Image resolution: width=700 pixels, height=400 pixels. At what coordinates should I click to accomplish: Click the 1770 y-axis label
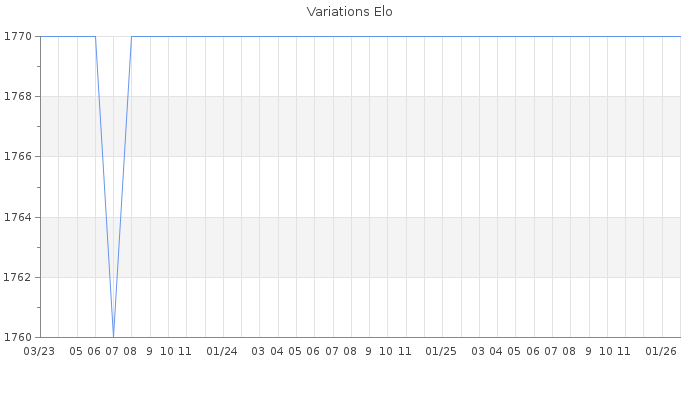tap(18, 36)
